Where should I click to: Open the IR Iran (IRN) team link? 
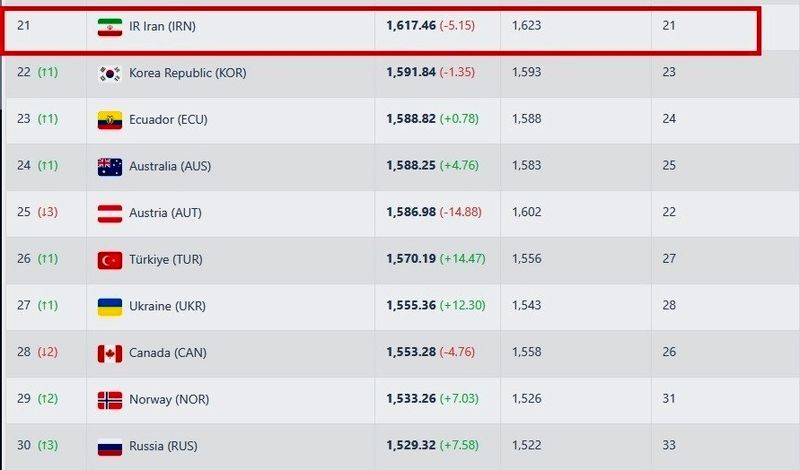[x=162, y=27]
